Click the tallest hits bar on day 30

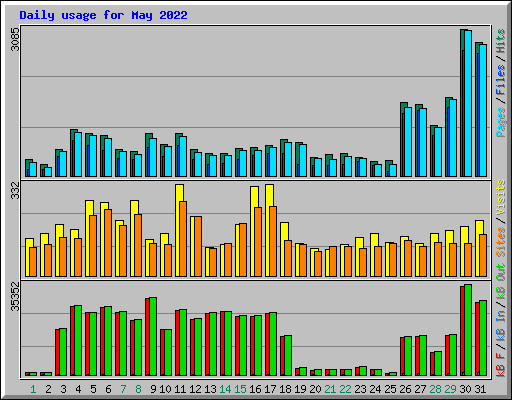tap(462, 103)
